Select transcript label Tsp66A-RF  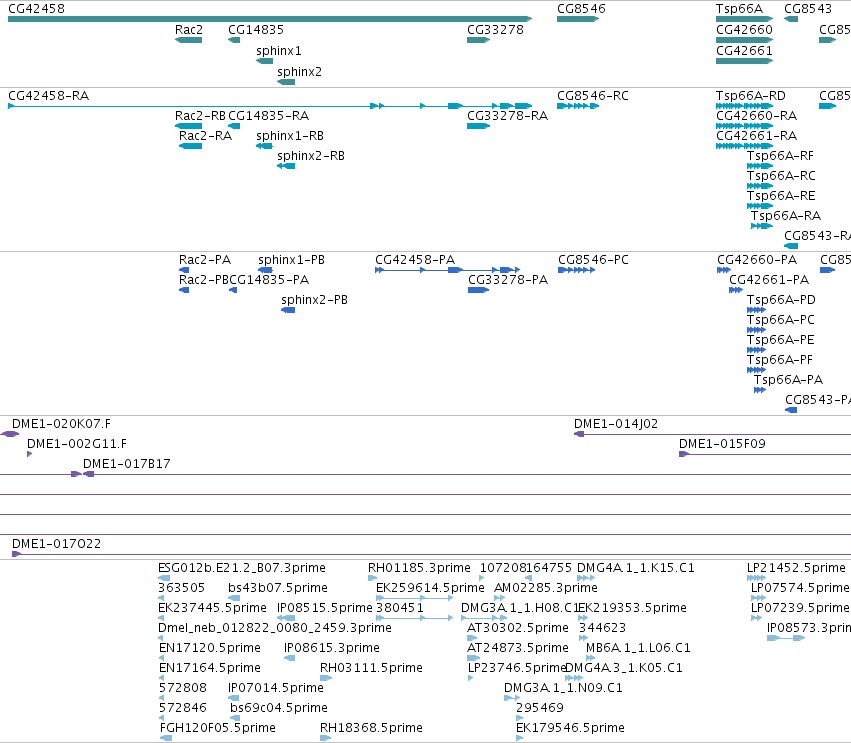[x=780, y=156]
